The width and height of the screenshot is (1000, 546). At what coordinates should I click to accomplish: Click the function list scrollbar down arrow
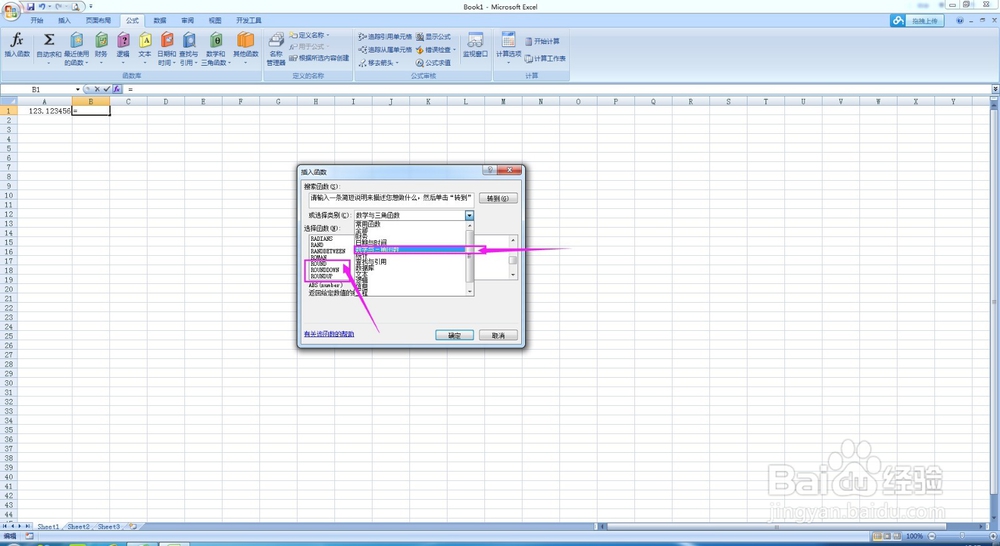[513, 274]
